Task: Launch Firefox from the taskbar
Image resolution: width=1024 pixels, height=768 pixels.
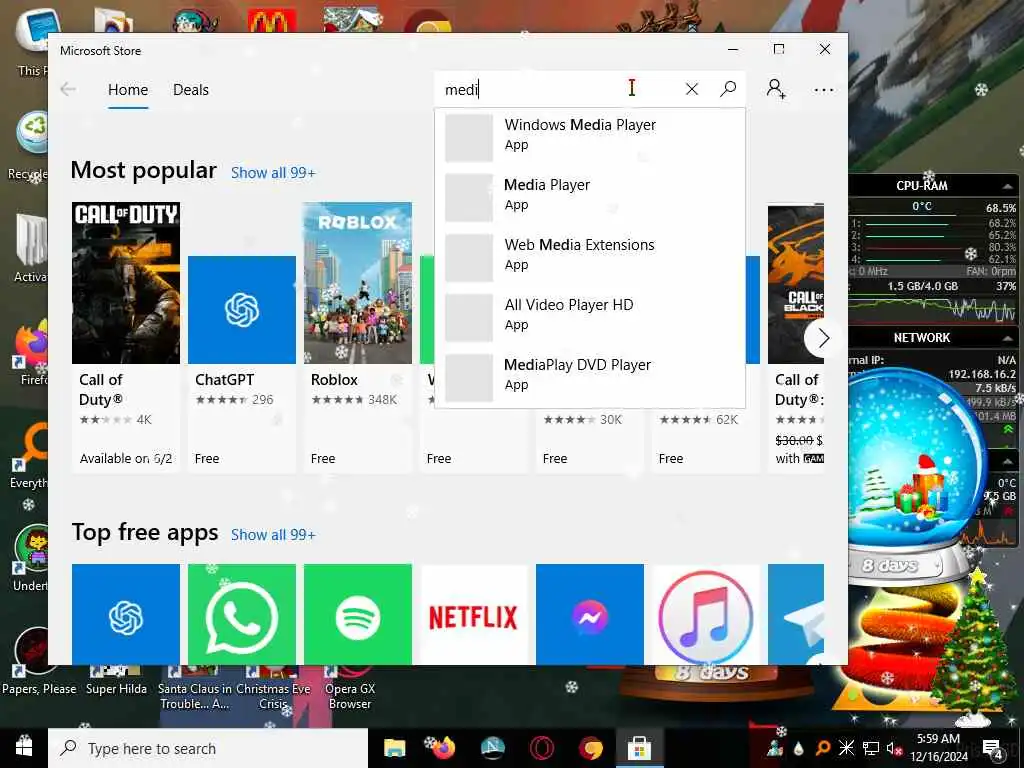Action: (443, 748)
